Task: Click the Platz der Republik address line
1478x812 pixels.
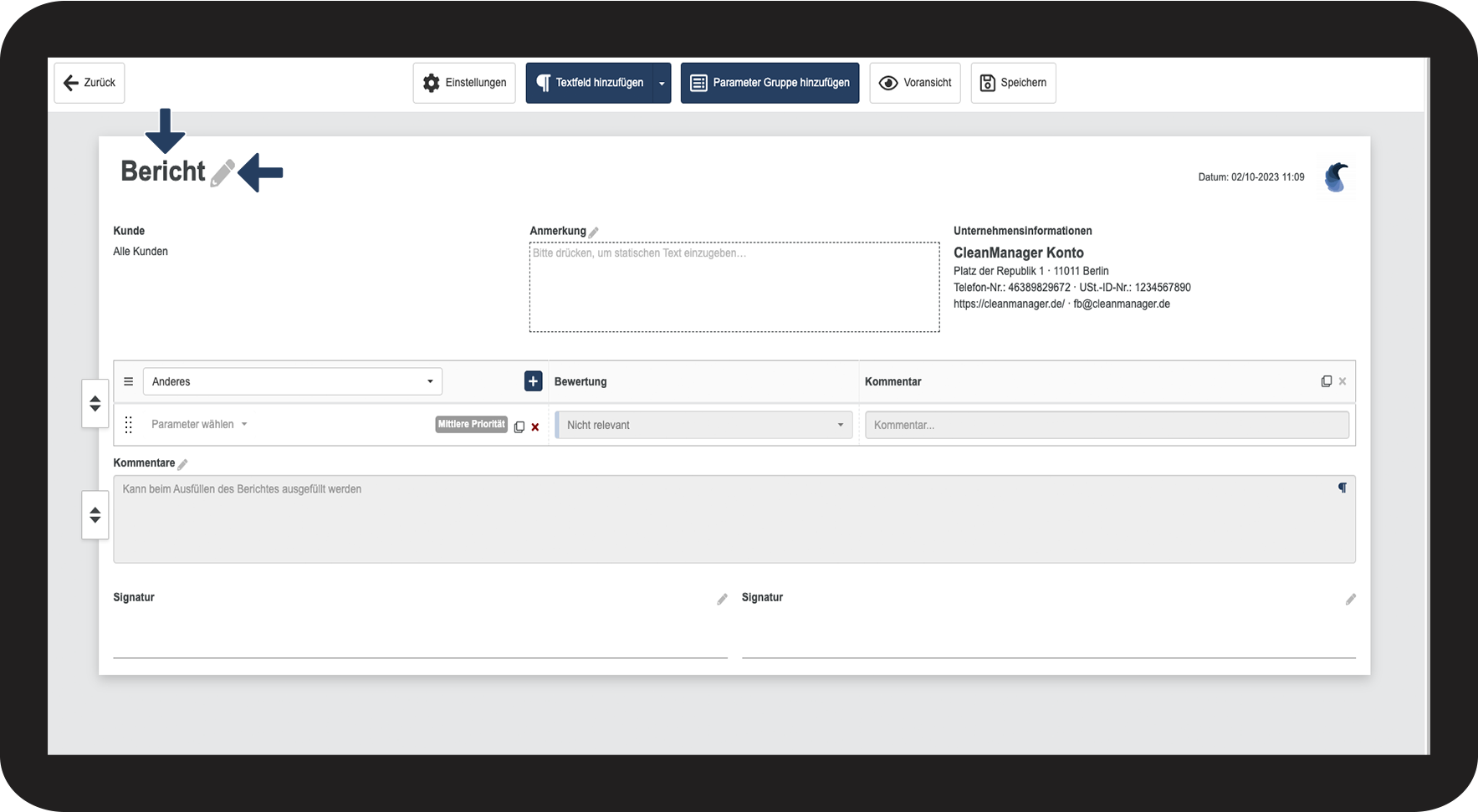Action: 1031,271
